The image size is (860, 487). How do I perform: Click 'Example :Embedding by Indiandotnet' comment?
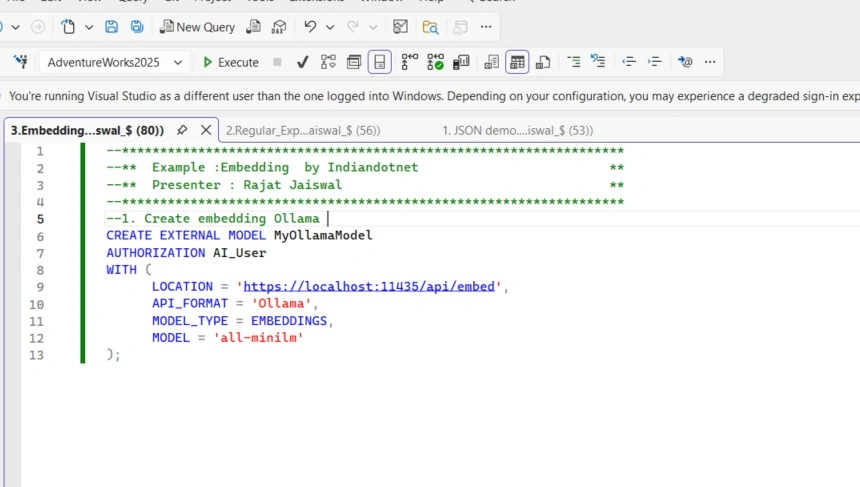tap(285, 167)
